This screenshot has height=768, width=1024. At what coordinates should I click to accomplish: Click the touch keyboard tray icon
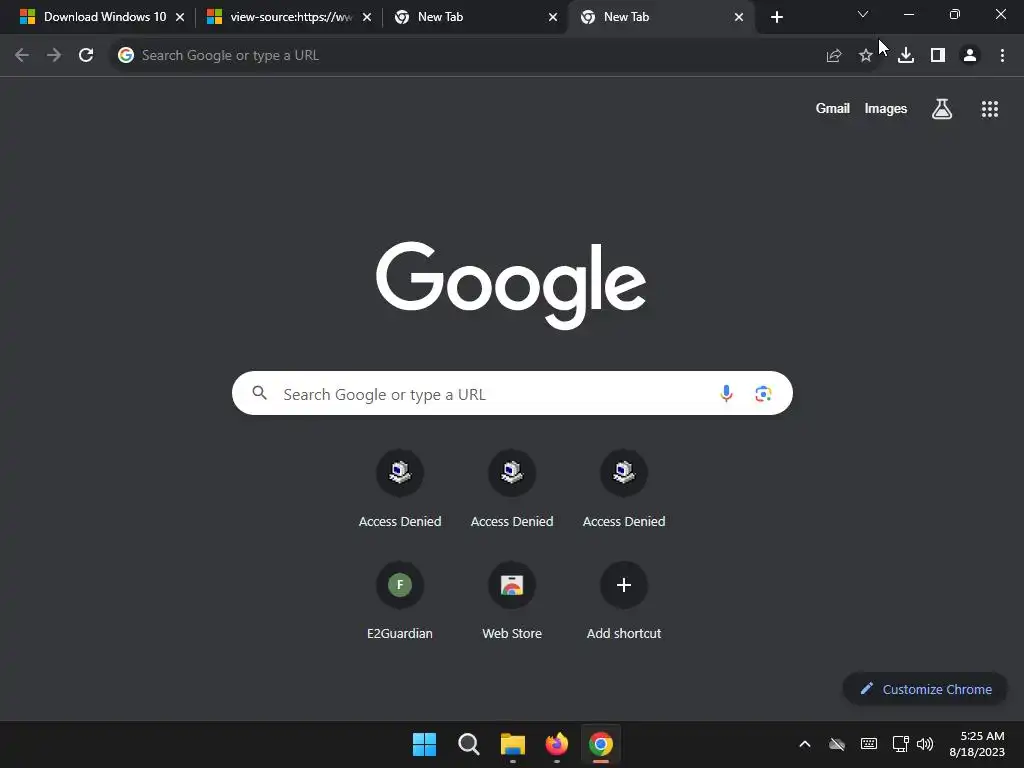869,744
